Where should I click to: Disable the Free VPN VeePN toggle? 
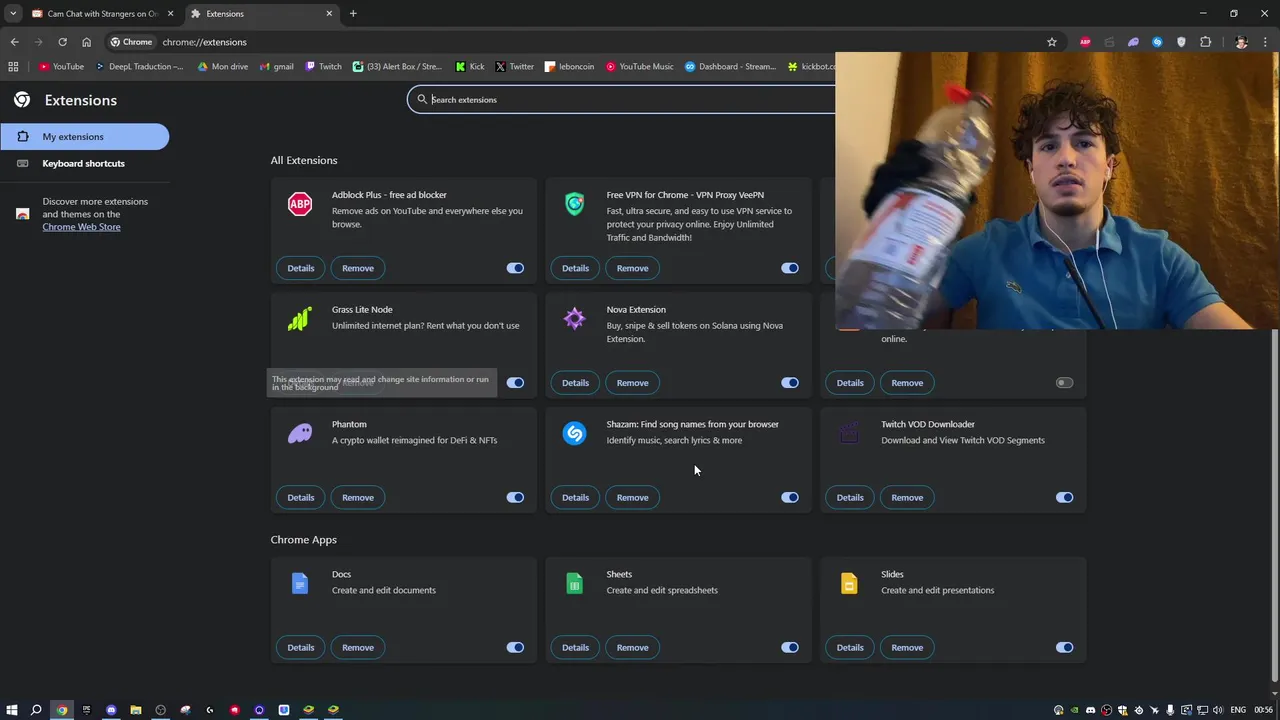(x=790, y=268)
